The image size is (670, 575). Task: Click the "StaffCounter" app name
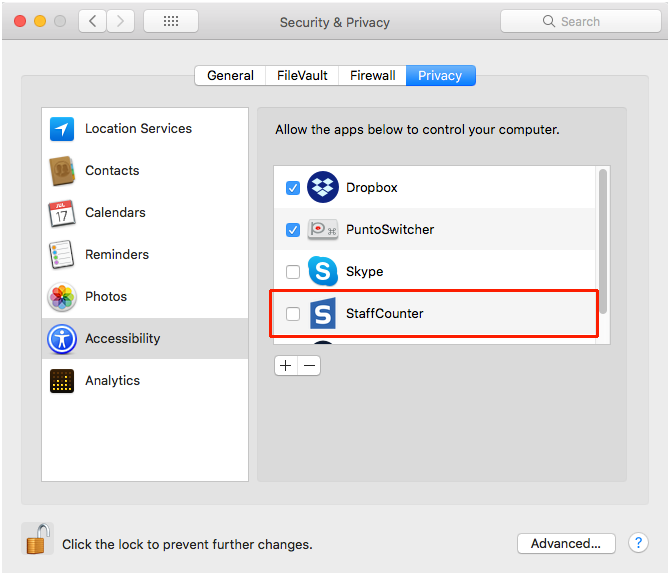pyautogui.click(x=385, y=313)
